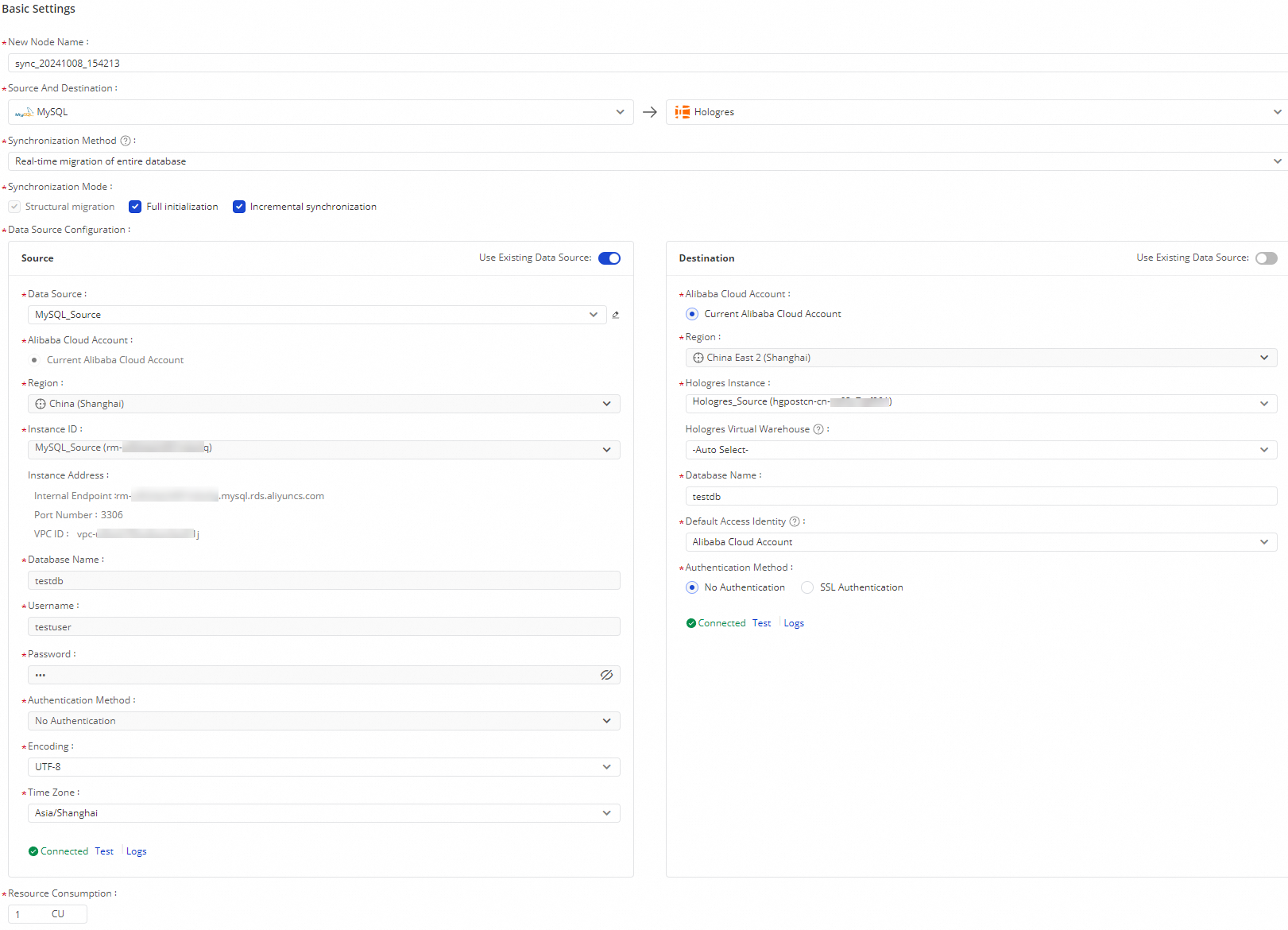Click the Source And Destination label
1288x930 pixels.
click(x=60, y=88)
